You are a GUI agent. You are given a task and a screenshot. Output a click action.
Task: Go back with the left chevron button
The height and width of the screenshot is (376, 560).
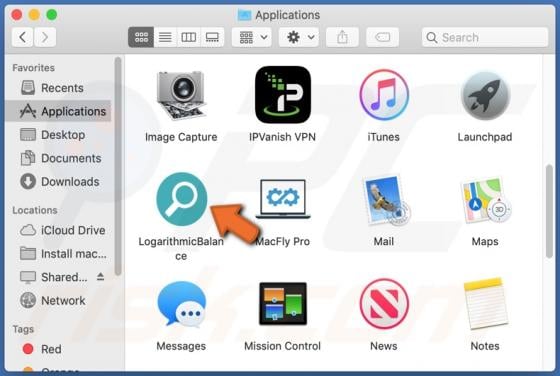pos(22,37)
